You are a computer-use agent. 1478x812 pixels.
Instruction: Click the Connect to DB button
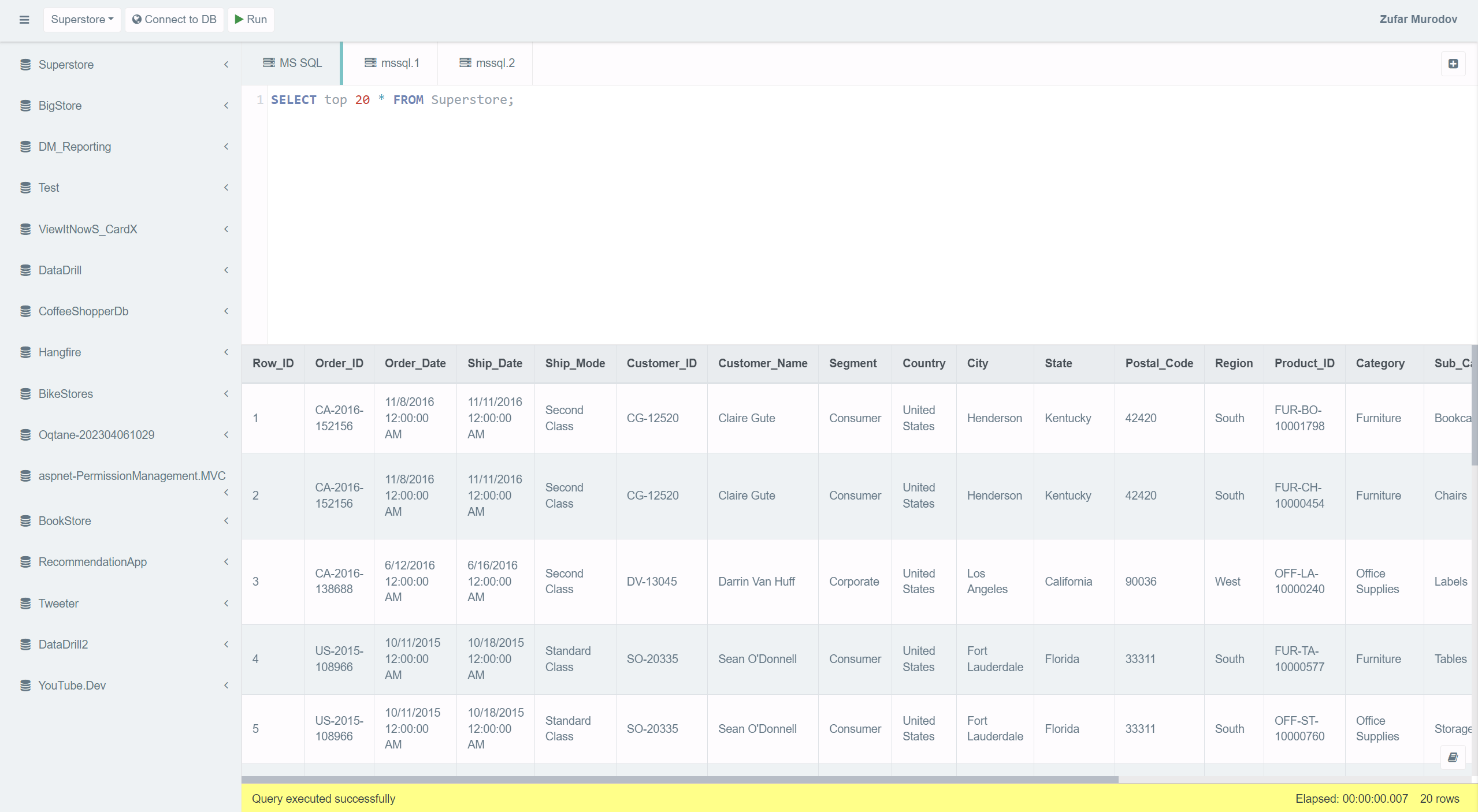174,20
